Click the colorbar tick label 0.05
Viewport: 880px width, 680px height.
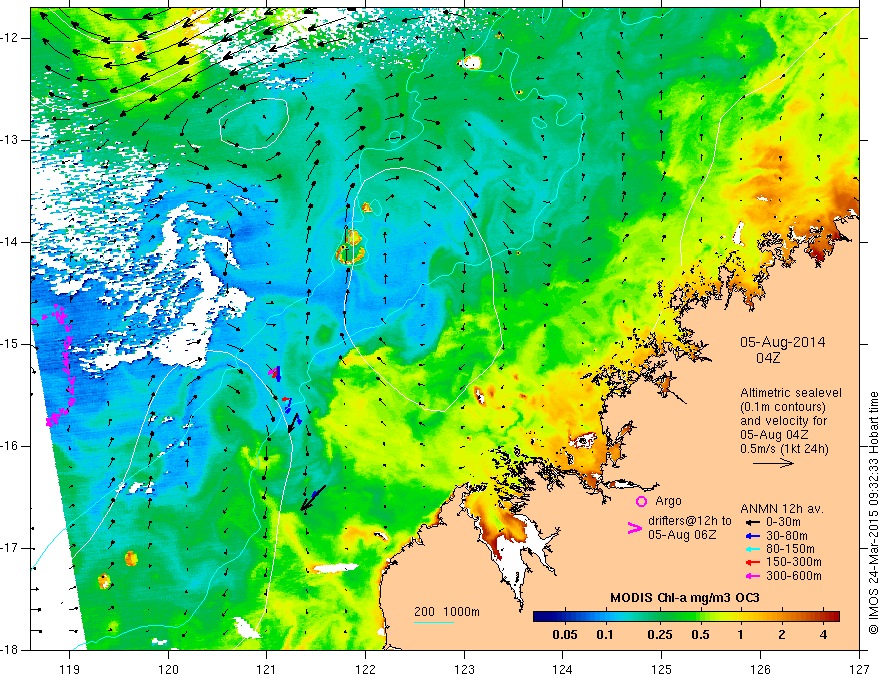(x=565, y=635)
